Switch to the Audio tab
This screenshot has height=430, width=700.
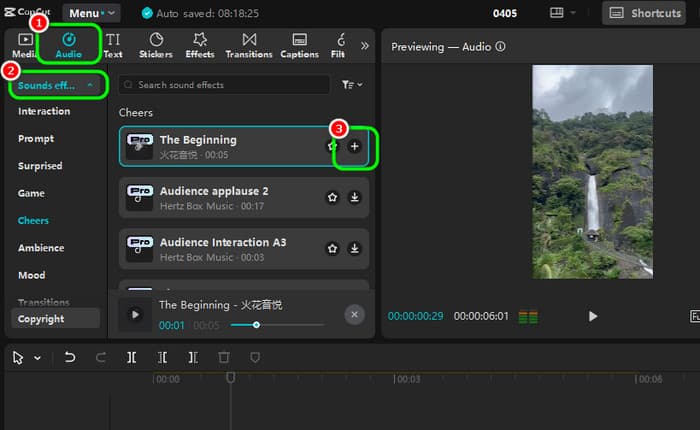[x=68, y=46]
